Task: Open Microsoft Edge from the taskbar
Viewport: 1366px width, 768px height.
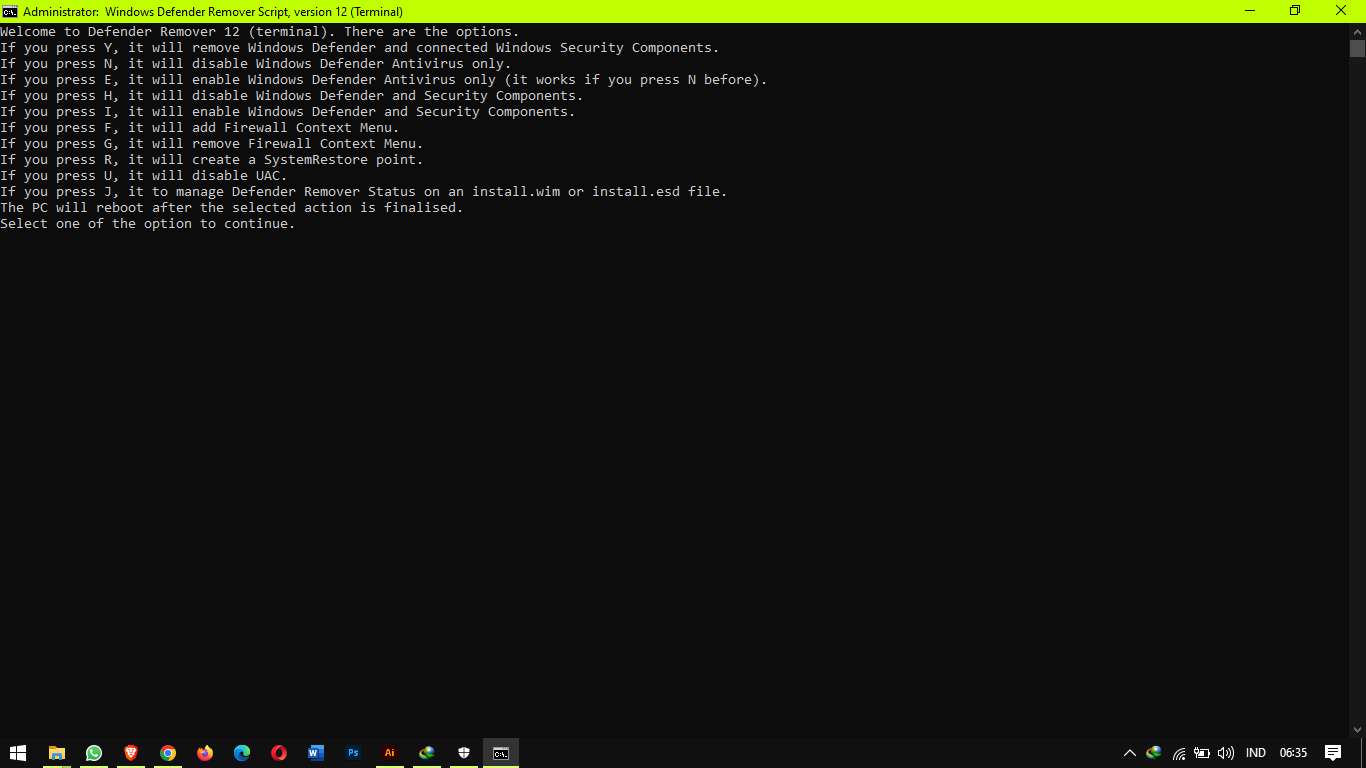Action: (242, 753)
